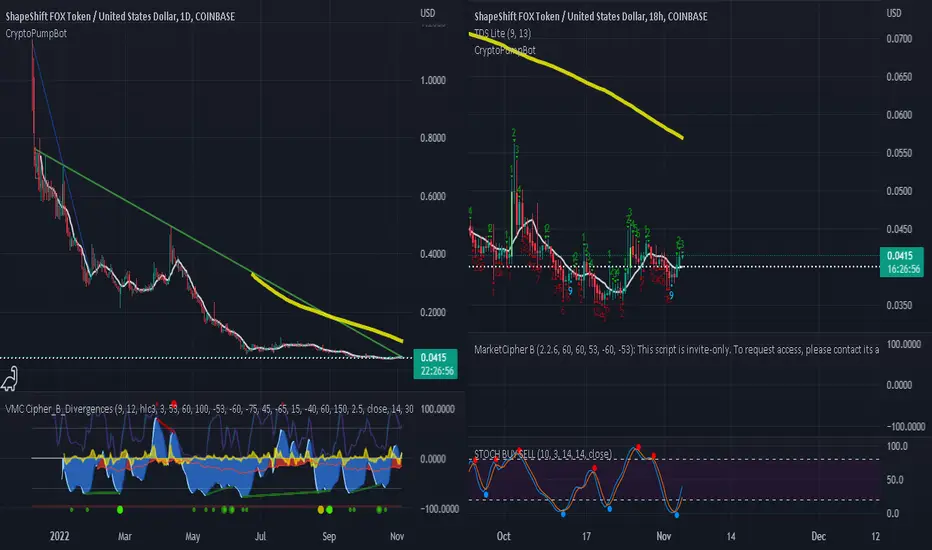The image size is (932, 550).
Task: Click the 0.0450 price level on the right chart axis
Action: click(x=899, y=229)
